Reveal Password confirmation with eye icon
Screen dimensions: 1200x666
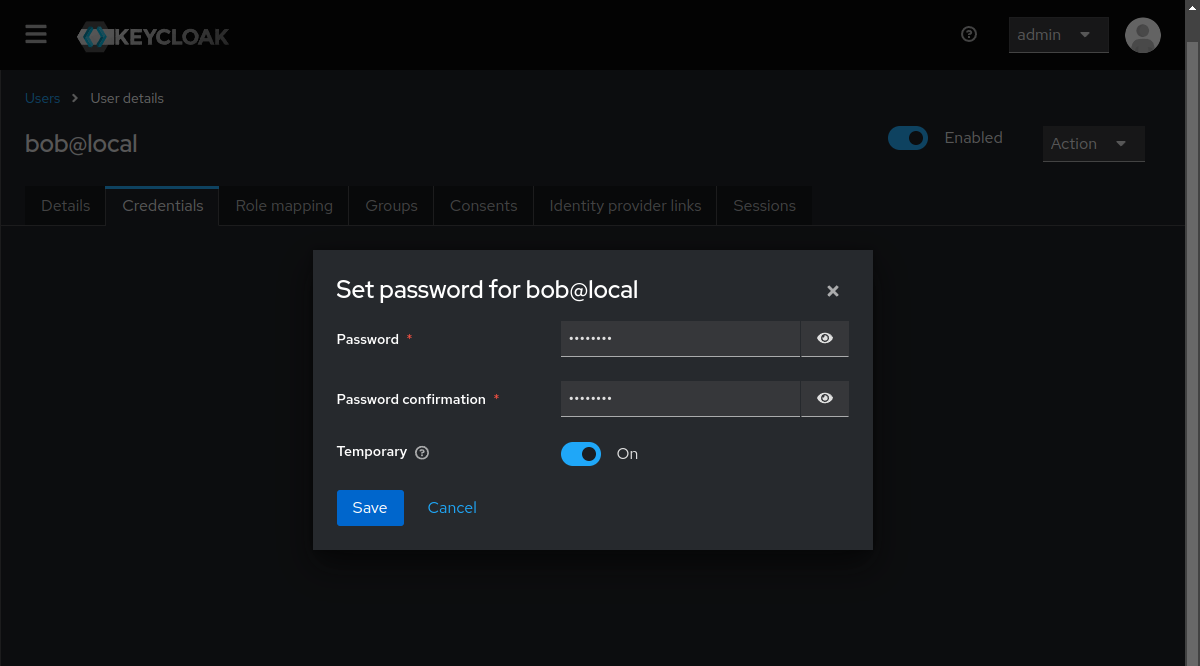click(x=824, y=399)
